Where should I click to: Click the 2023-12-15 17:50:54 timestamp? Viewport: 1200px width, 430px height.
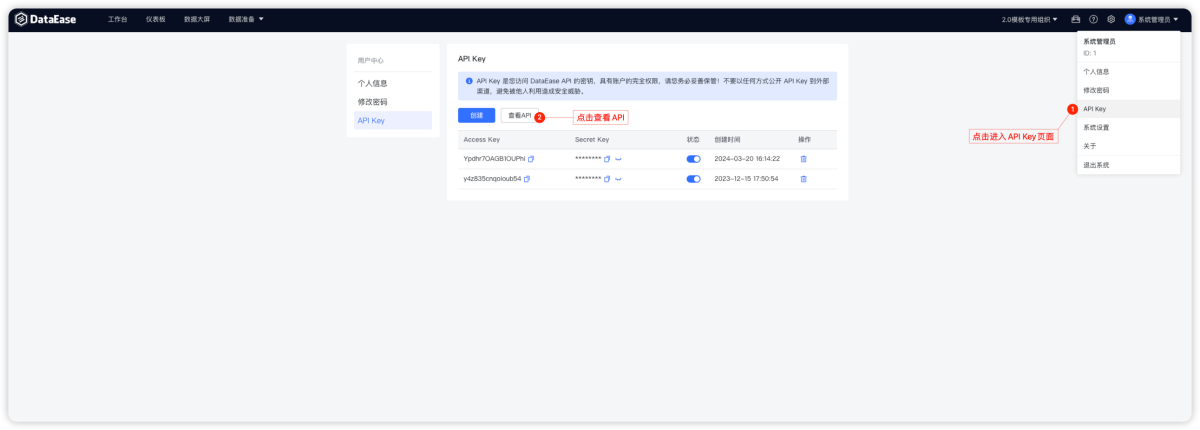747,179
